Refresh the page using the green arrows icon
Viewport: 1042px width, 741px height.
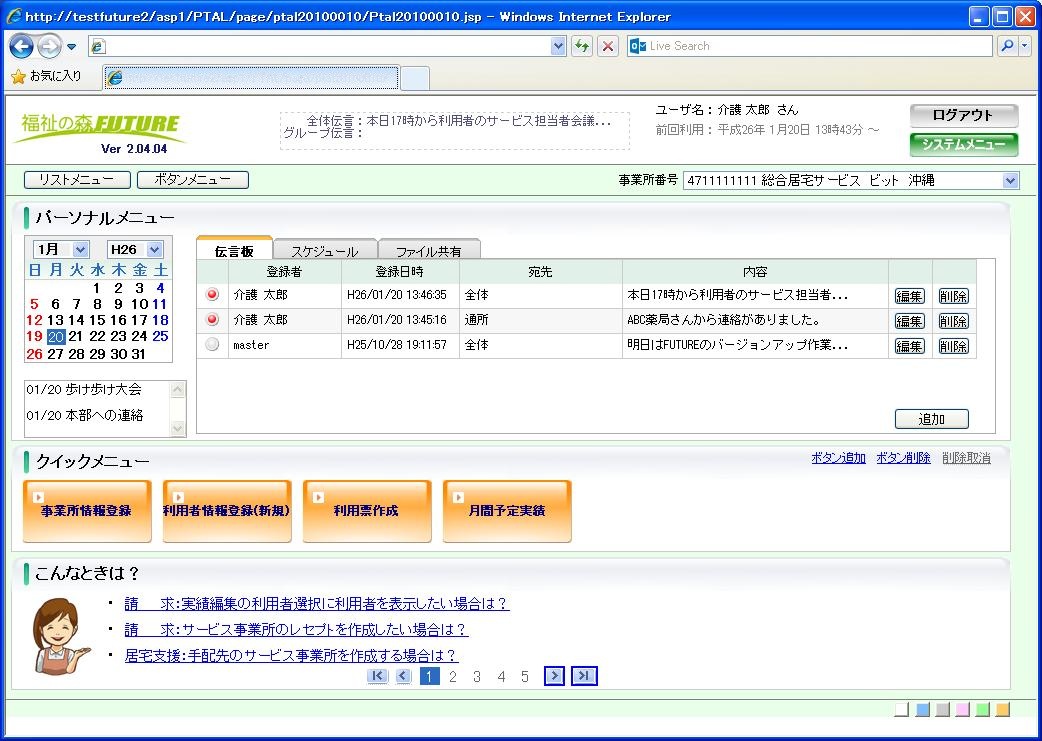[582, 46]
